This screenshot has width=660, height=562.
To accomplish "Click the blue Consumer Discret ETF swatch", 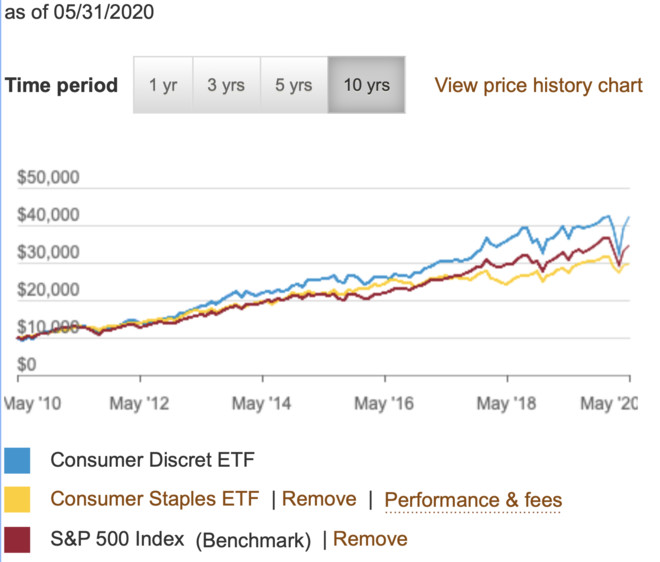I will pos(18,460).
